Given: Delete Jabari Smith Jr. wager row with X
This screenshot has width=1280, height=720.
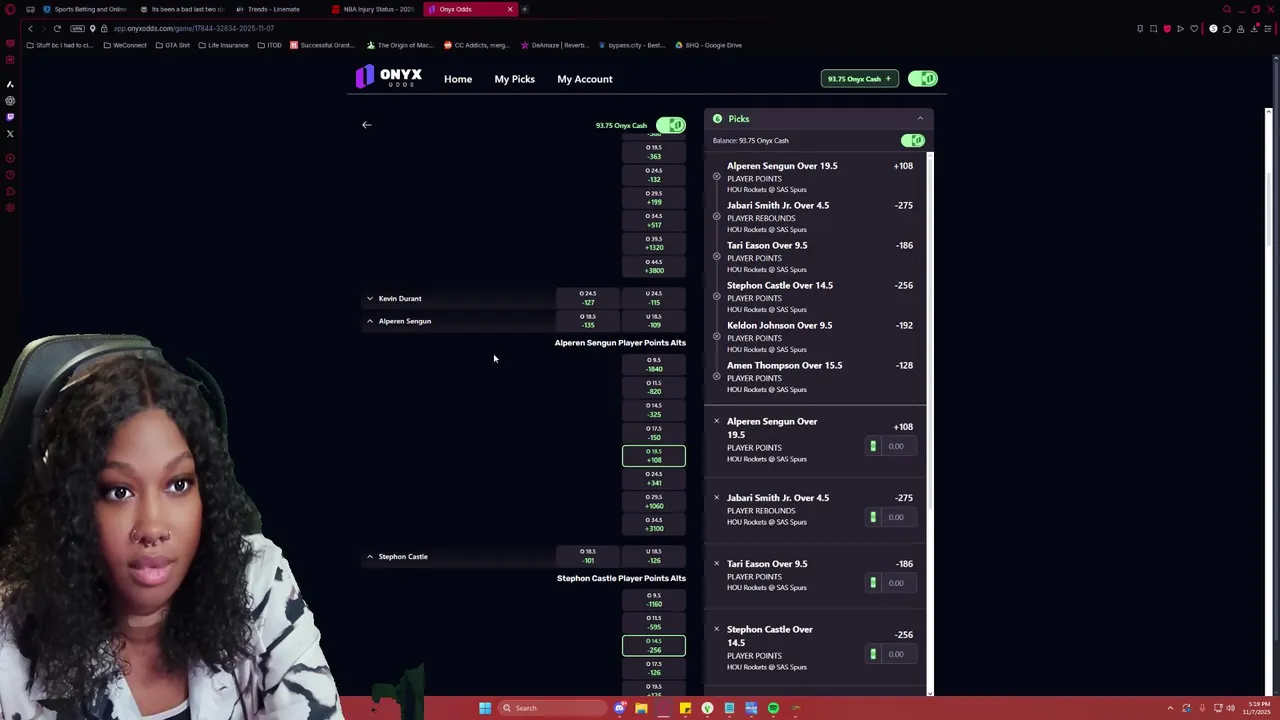Looking at the screenshot, I should pyautogui.click(x=716, y=497).
